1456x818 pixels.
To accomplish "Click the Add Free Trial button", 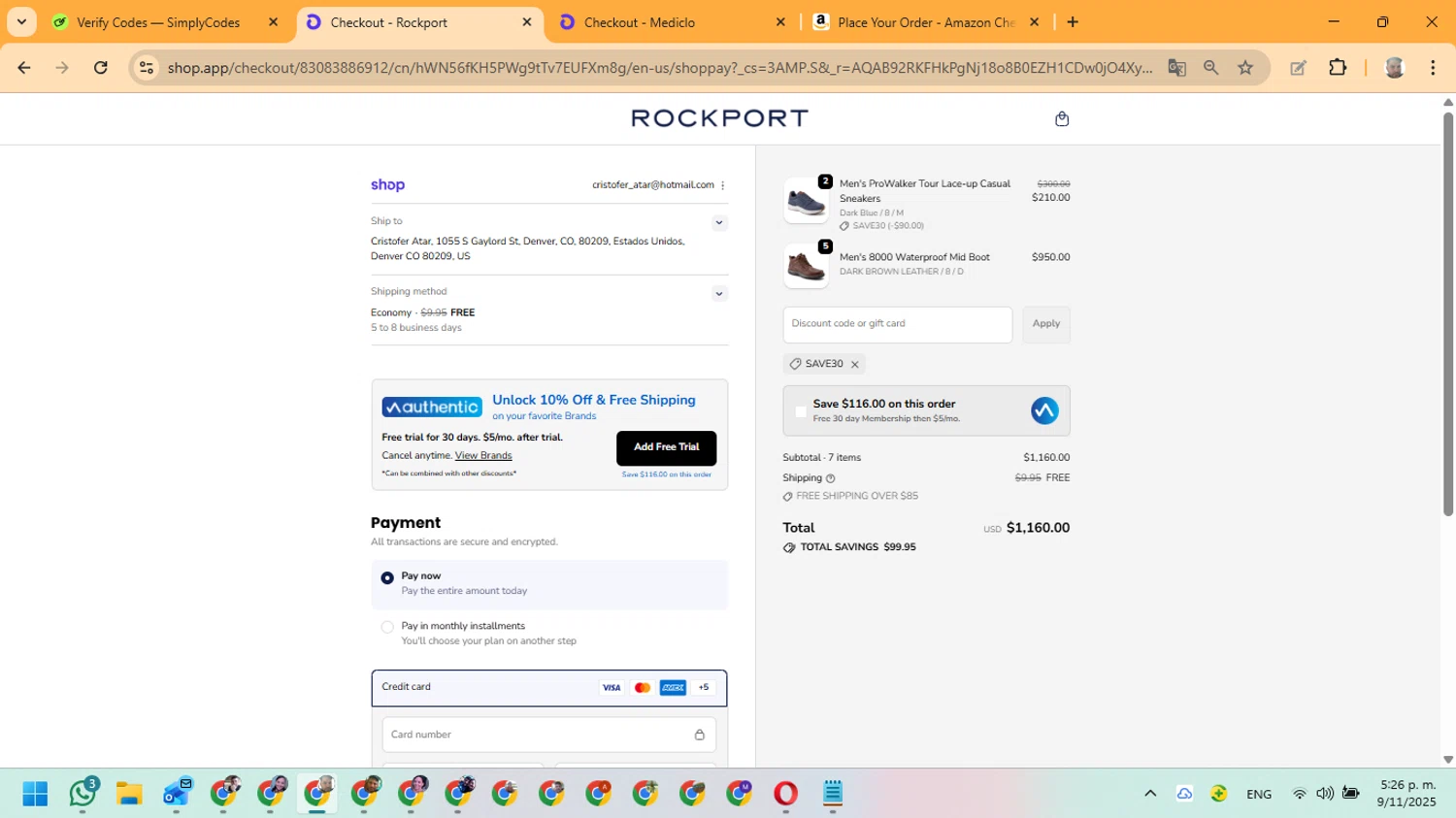I will point(667,447).
